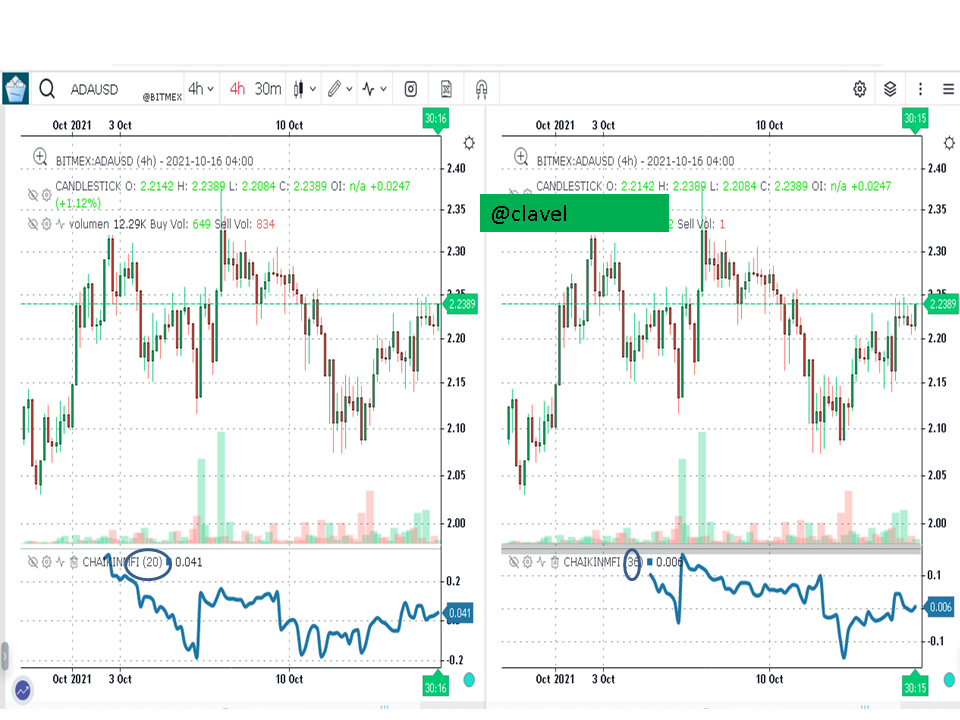Open the indicators pulse dropdown
The width and height of the screenshot is (960, 720).
point(374,89)
